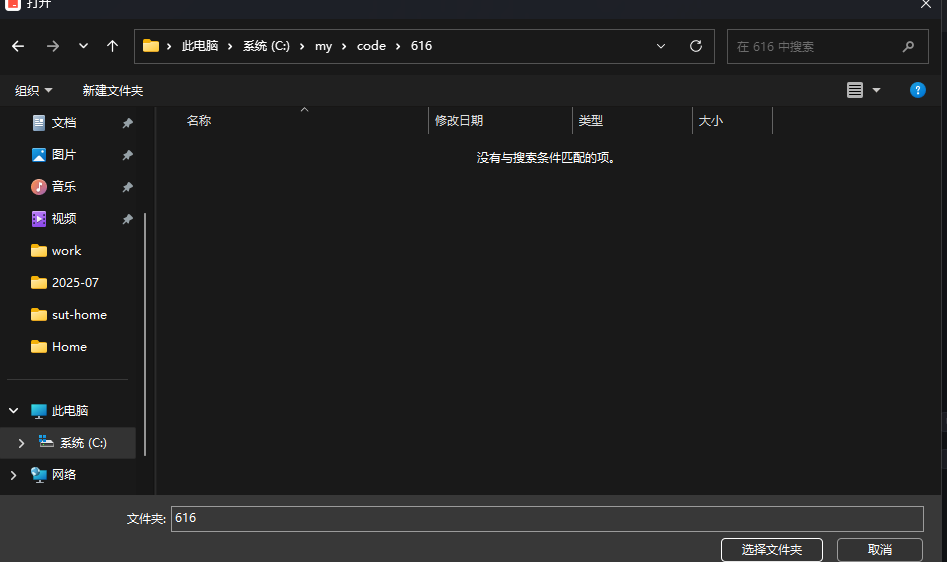Expand the 系统 (C:) tree node
The width and height of the screenshot is (947, 562).
tap(21, 443)
